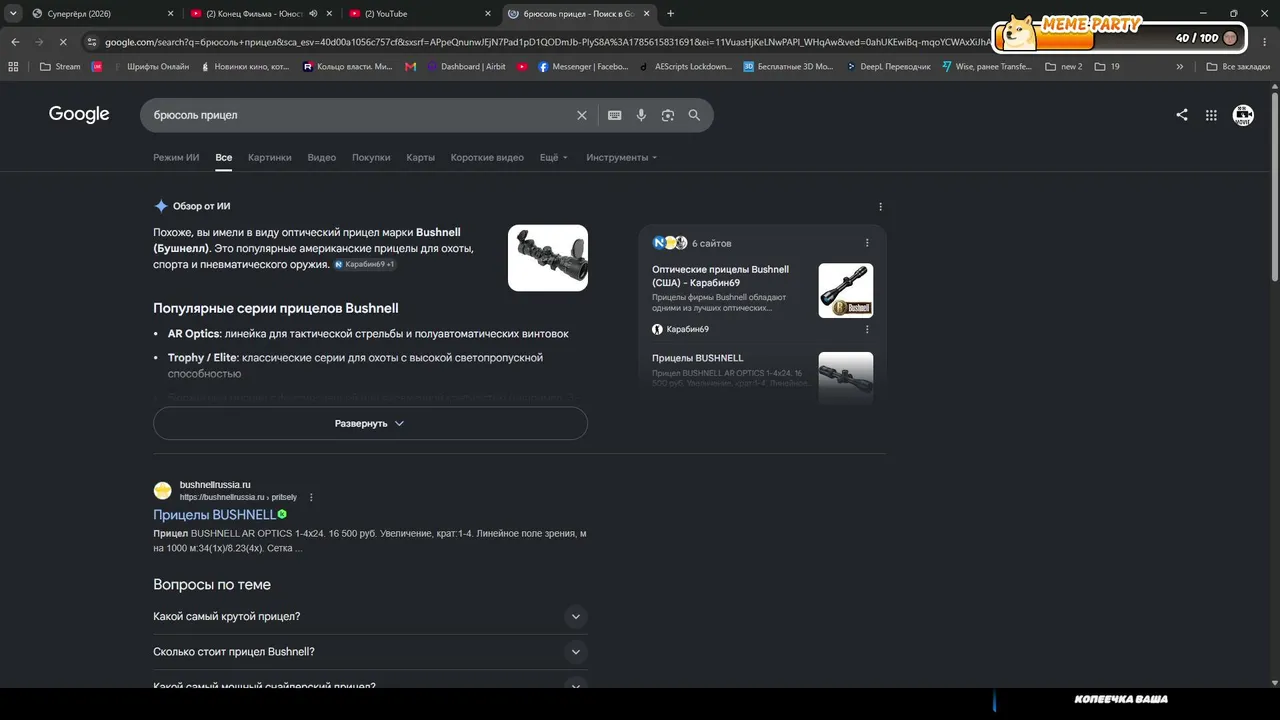
Task: Open the share icon near Google apps
Action: [x=1182, y=115]
